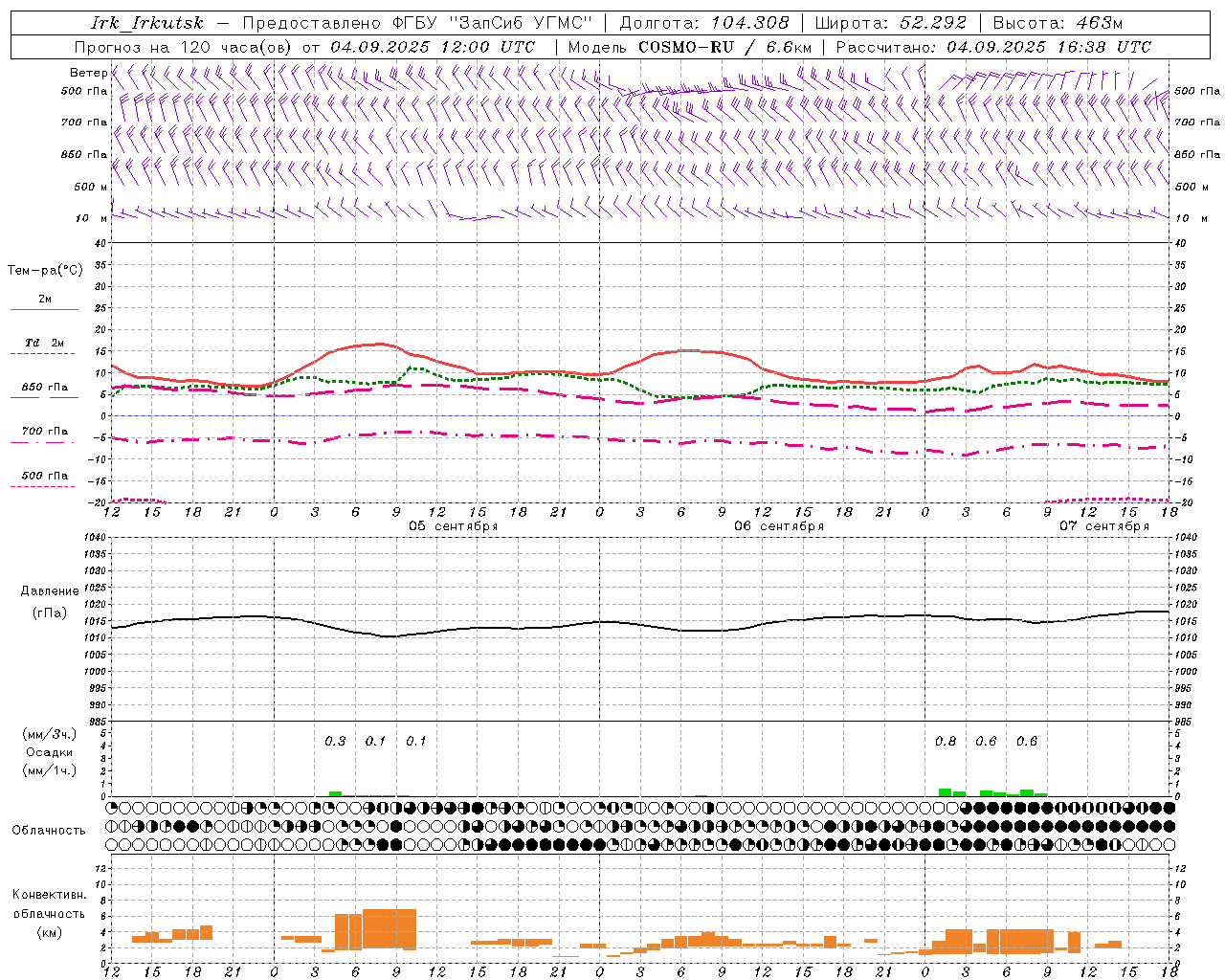Click the 'Тем-ра(°C)' temperature panel label
Screen dimensions: 1225x980
click(x=45, y=271)
